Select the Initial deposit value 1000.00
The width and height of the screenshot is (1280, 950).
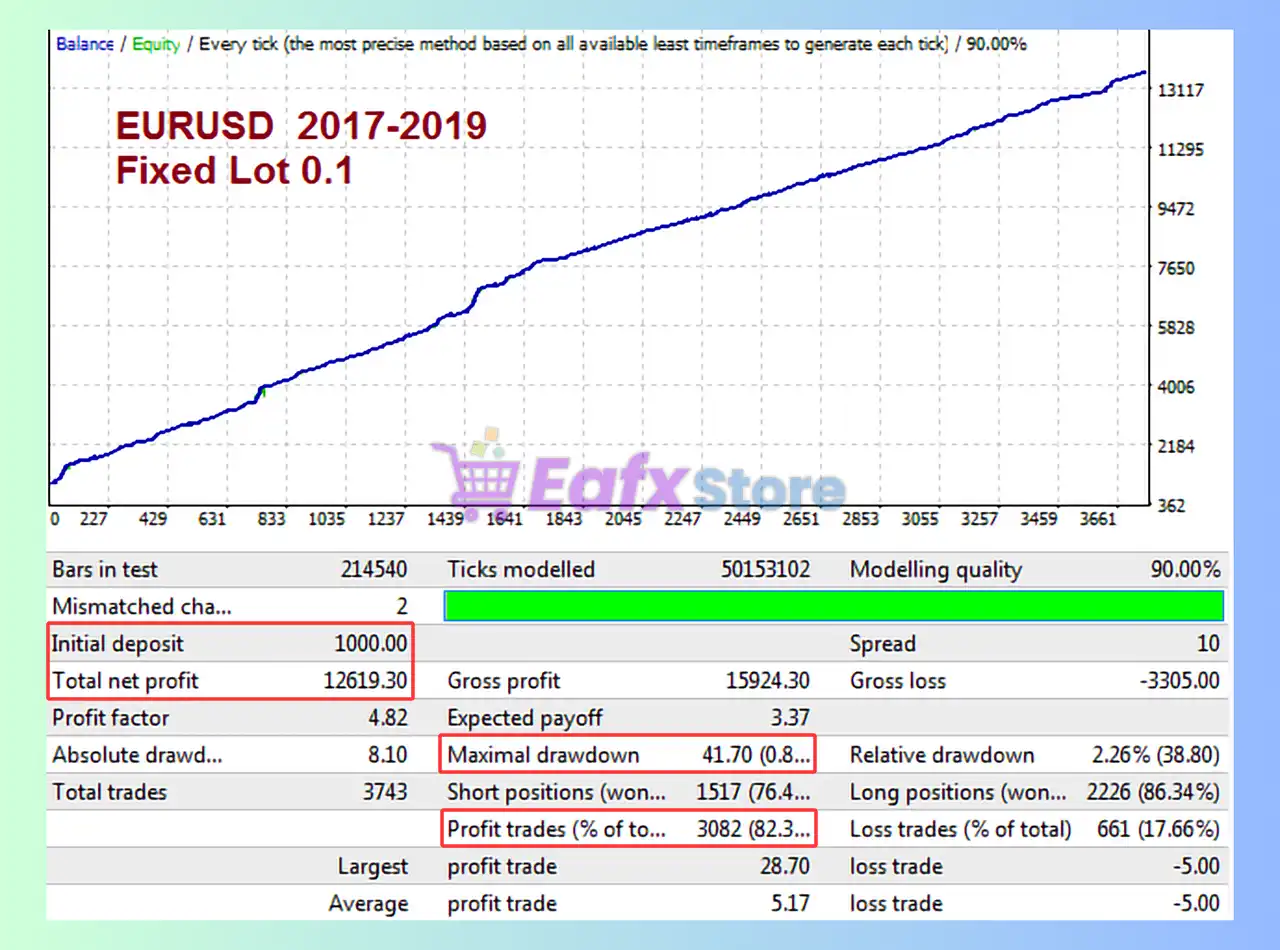point(370,644)
